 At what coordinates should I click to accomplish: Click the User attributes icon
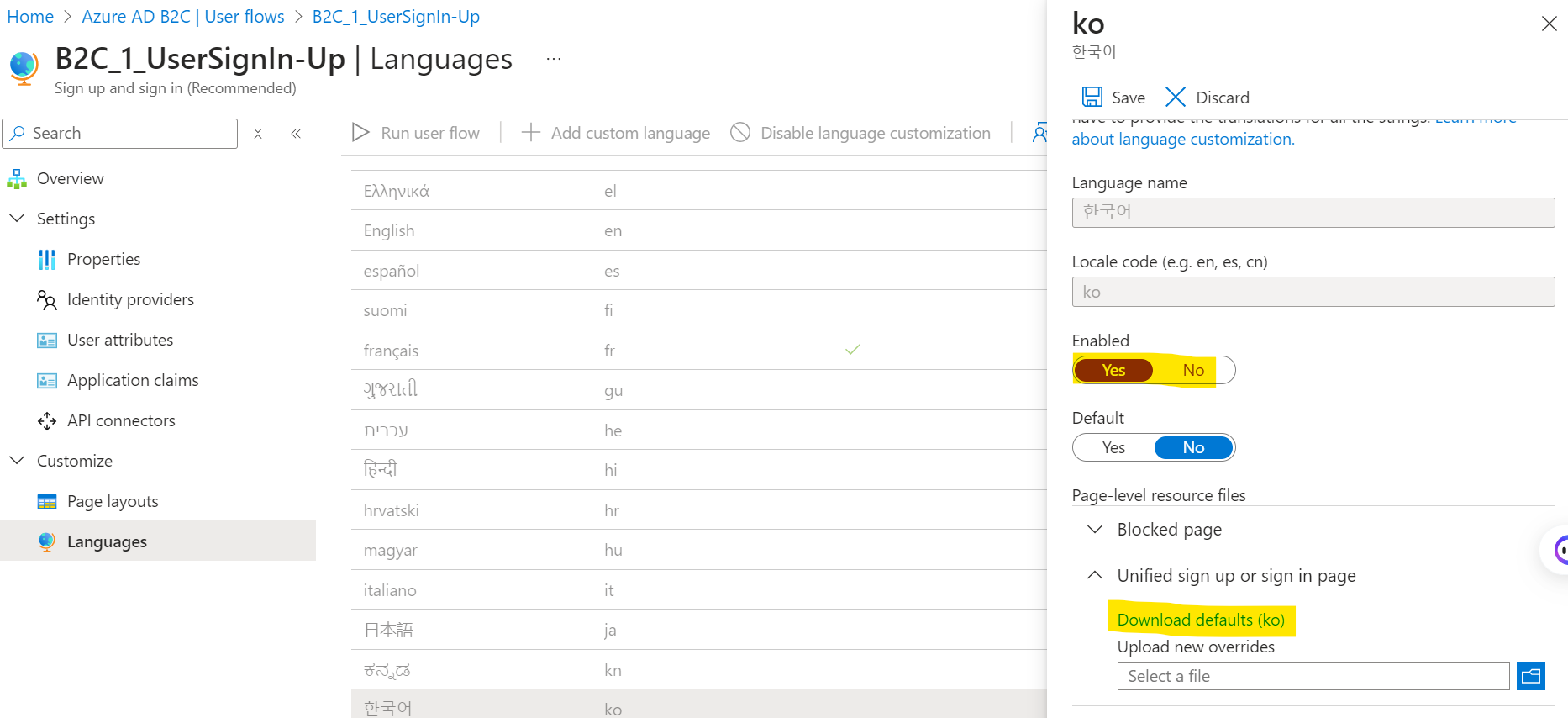pyautogui.click(x=47, y=340)
